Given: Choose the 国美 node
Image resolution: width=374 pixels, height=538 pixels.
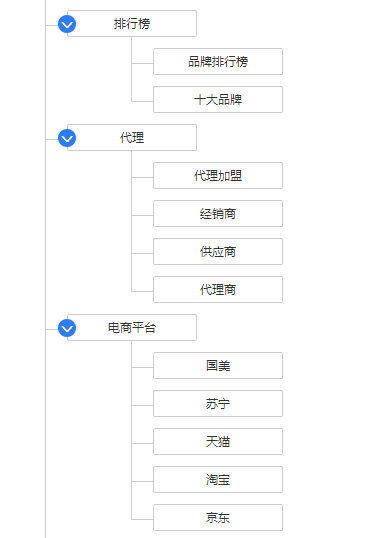Looking at the screenshot, I should point(218,366).
